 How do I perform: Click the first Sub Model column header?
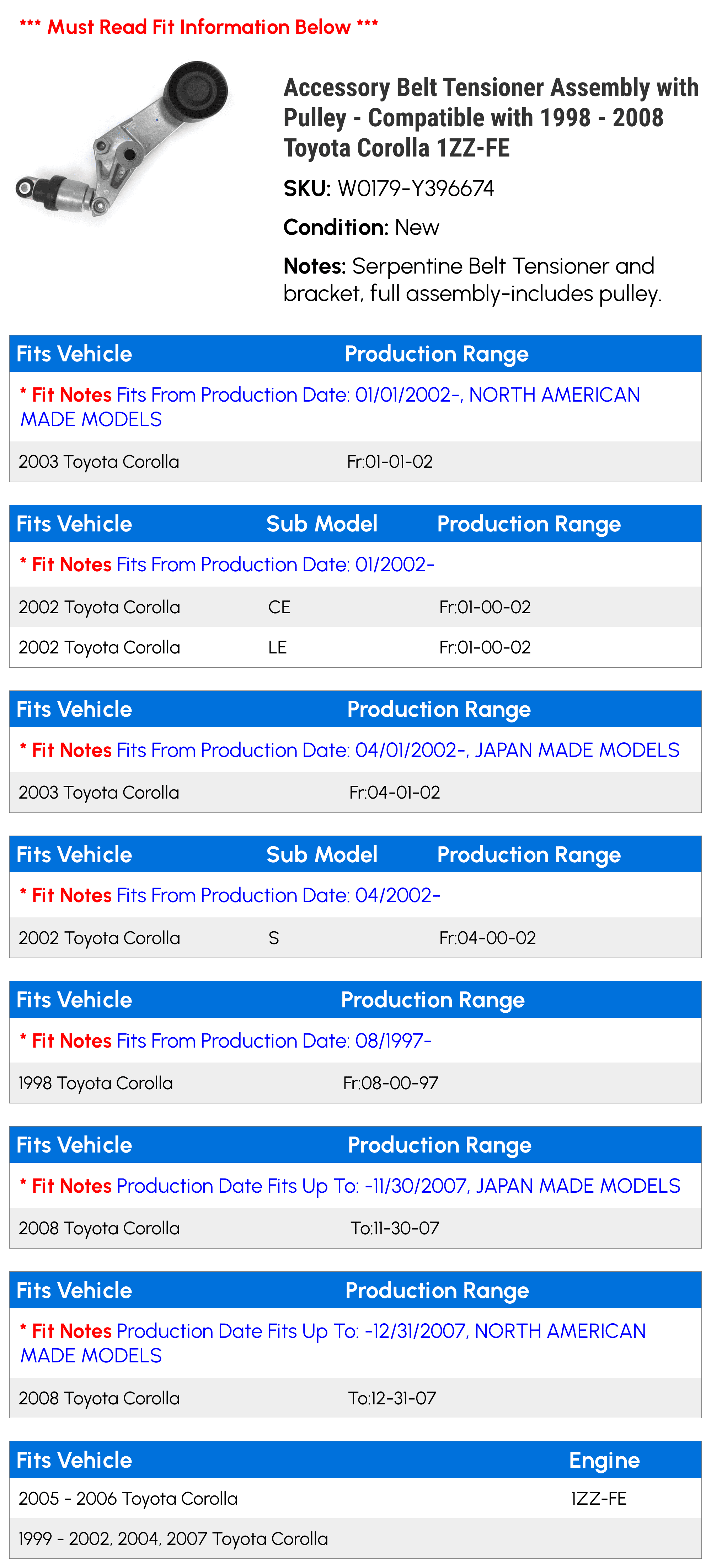pyautogui.click(x=322, y=524)
